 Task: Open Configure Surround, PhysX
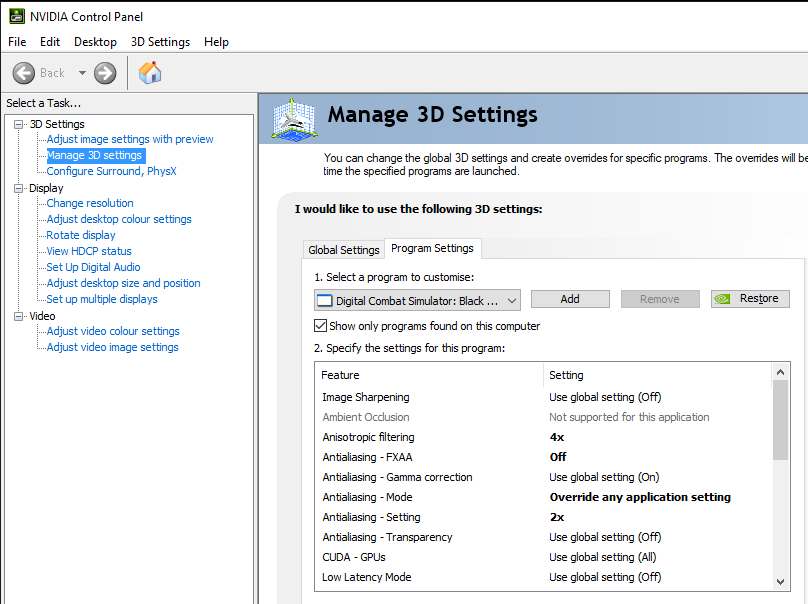pos(111,171)
